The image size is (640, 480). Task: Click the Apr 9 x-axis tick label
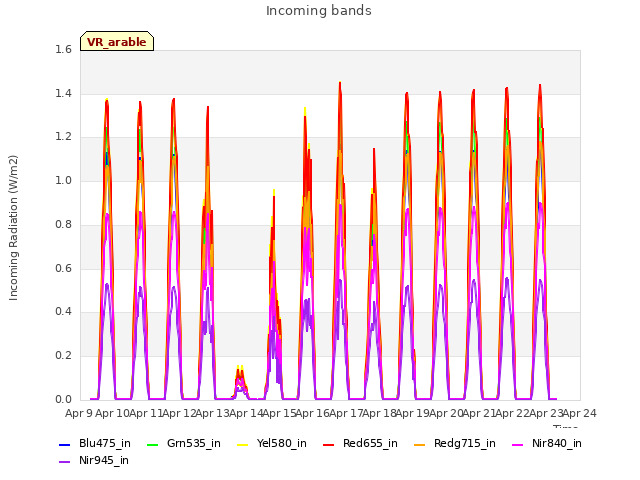click(x=78, y=413)
